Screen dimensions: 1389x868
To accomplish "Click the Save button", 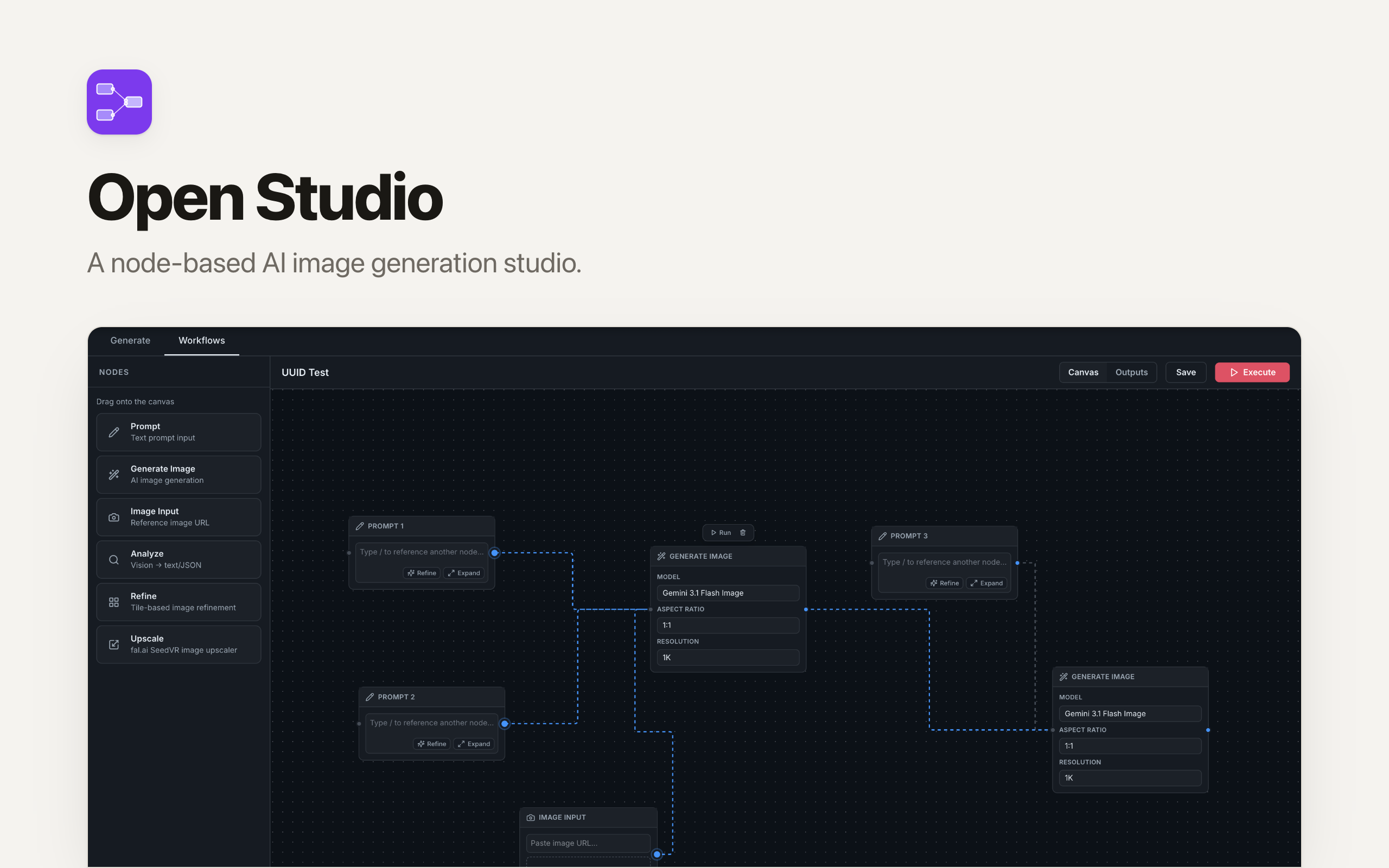I will 1186,373.
